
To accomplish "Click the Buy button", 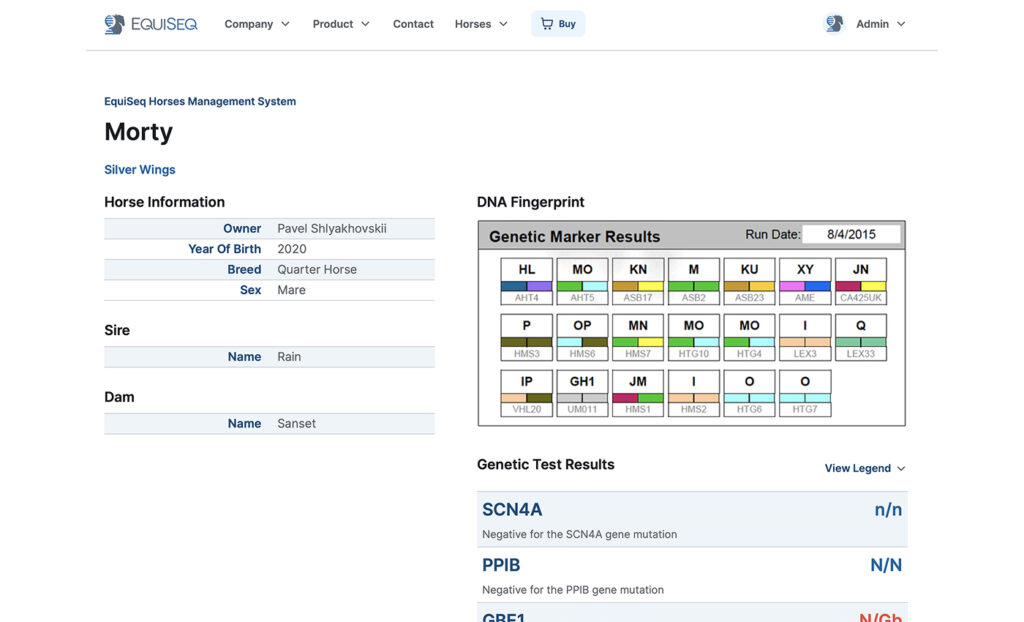I will [558, 24].
